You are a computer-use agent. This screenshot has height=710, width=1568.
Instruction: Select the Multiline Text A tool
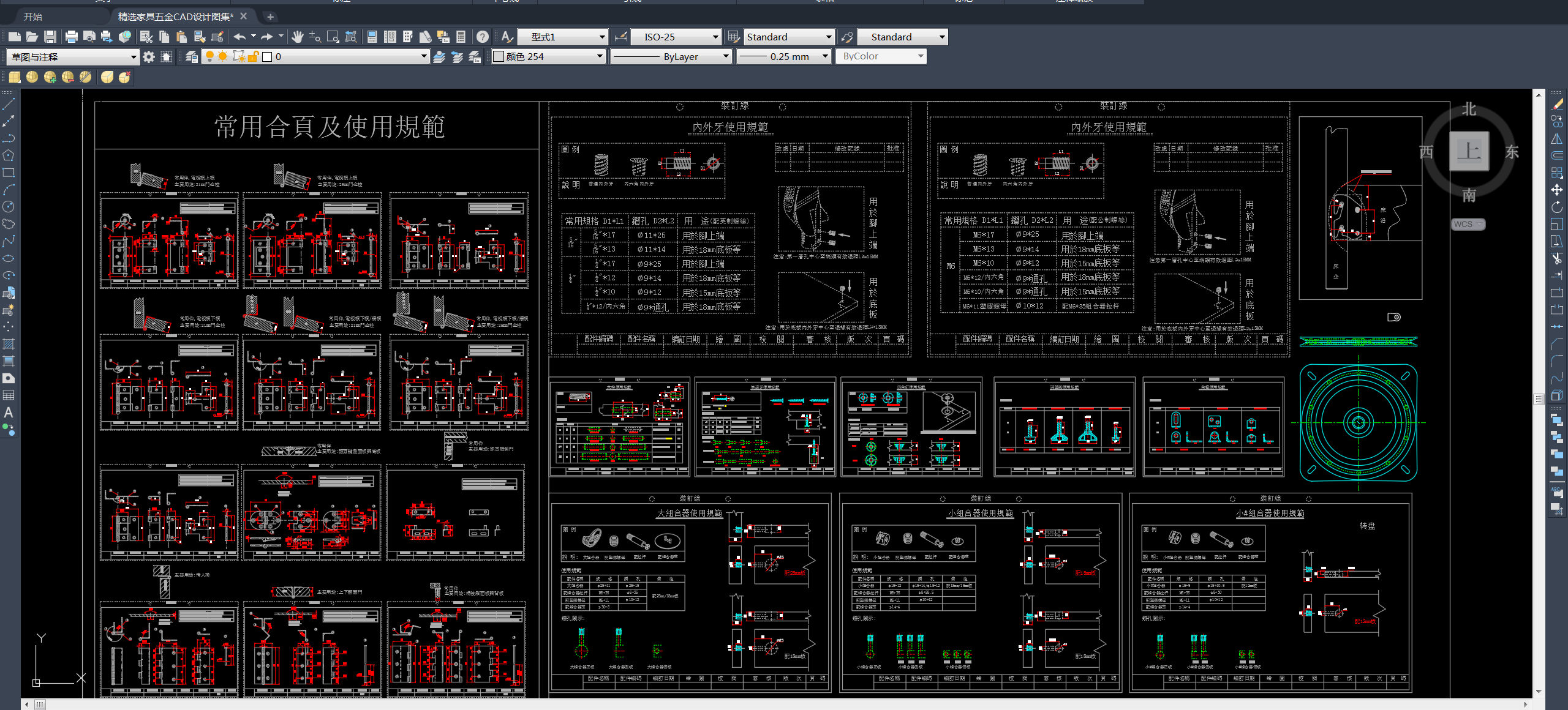click(x=9, y=413)
